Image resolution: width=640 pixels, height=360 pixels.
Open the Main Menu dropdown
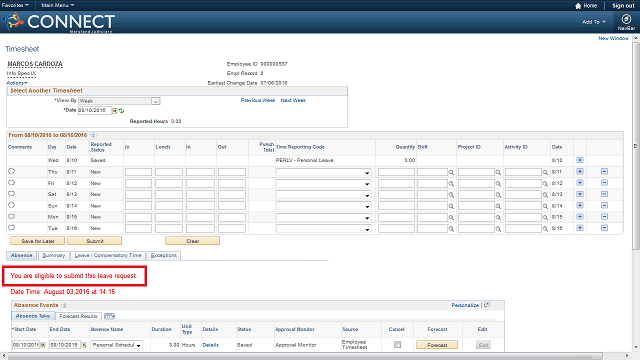tap(58, 5)
